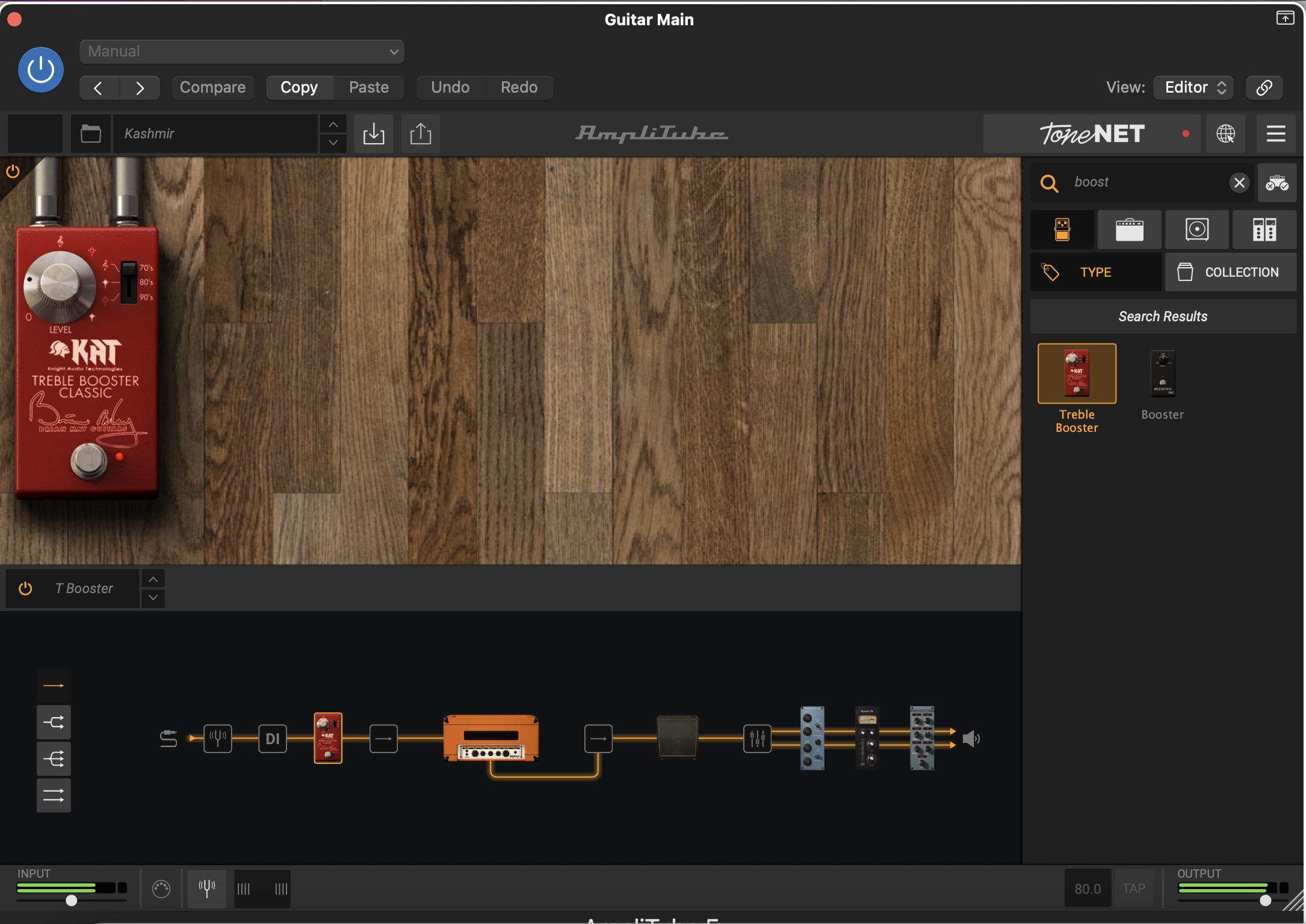Viewport: 1306px width, 924px height.
Task: Toggle the plugin power bypass button
Action: pos(41,70)
